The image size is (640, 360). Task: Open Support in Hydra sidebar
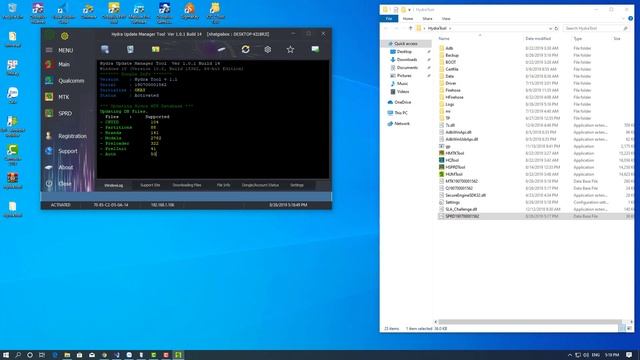tap(61, 151)
